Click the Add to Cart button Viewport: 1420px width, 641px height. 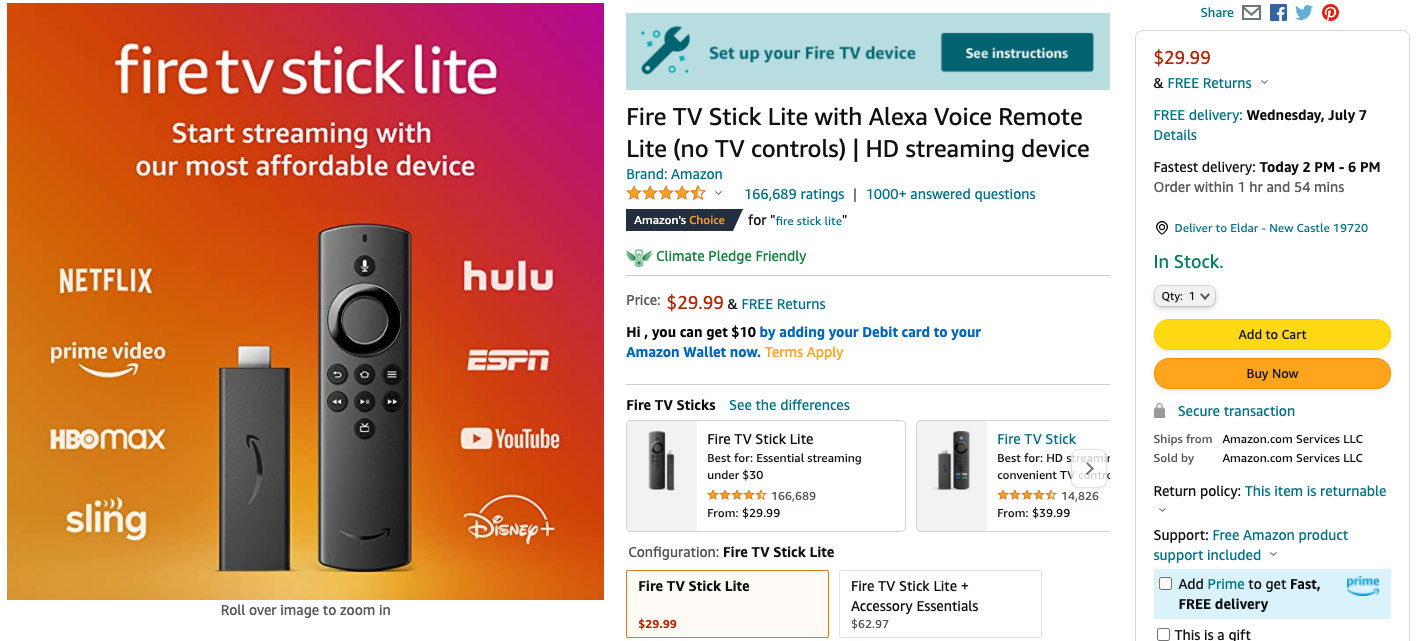click(x=1272, y=335)
